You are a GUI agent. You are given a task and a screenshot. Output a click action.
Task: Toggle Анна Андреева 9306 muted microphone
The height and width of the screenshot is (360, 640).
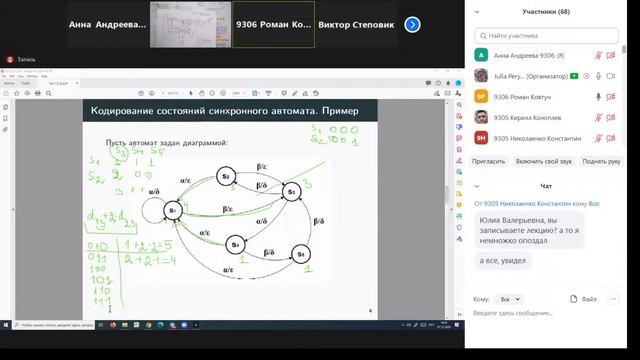pyautogui.click(x=598, y=56)
